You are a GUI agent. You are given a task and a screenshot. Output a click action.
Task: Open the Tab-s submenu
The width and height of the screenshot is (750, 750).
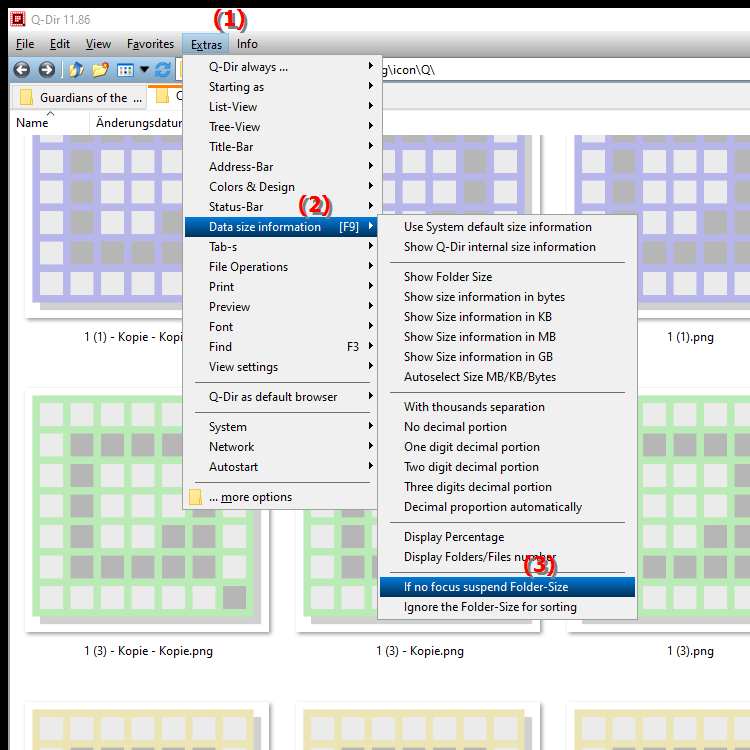point(281,247)
